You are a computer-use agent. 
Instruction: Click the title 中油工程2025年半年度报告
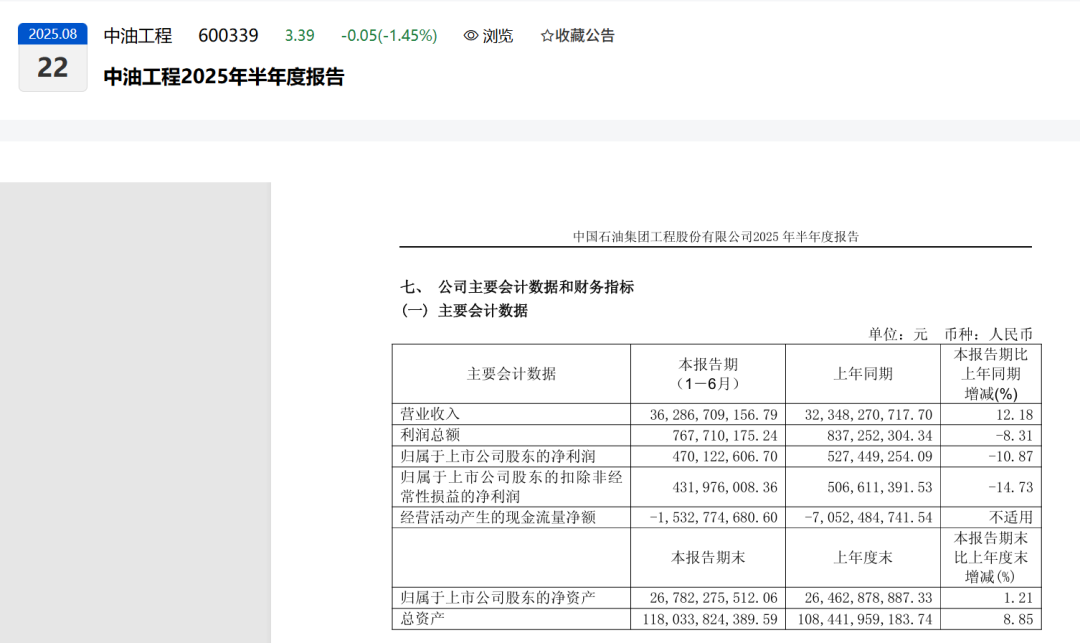click(224, 76)
